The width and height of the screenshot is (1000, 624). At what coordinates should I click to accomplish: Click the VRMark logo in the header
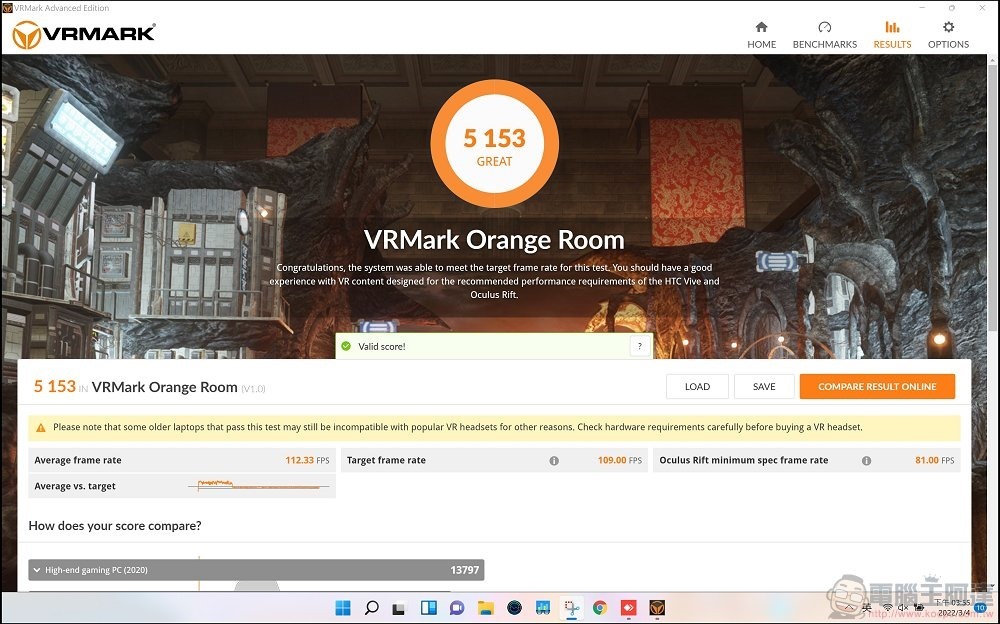point(84,34)
